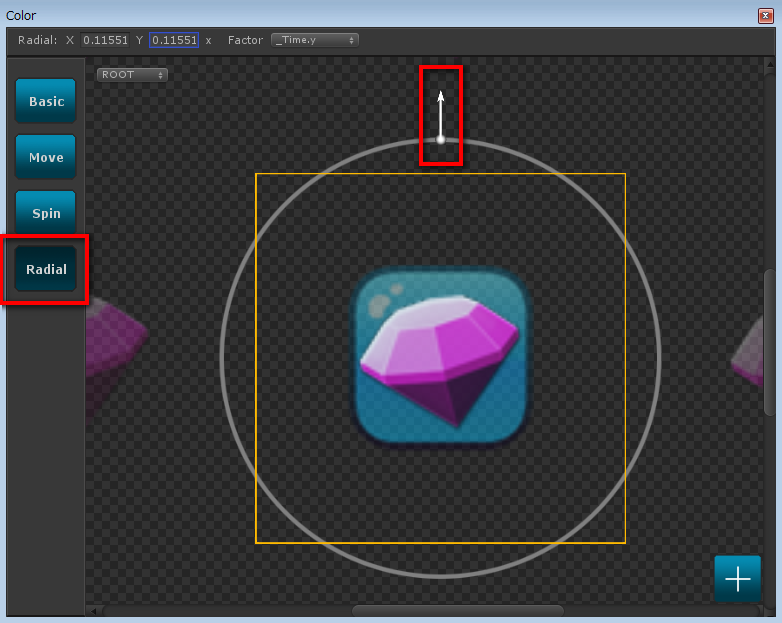782x623 pixels.
Task: Select the Spin mode button
Action: (46, 212)
